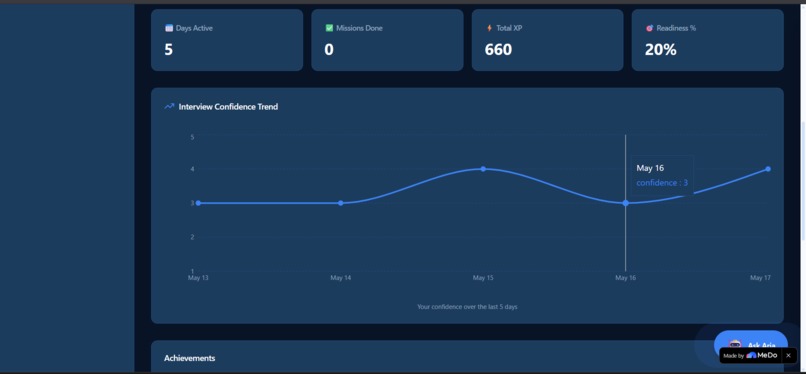Open the Made by MeDo link
This screenshot has width=806, height=374.
tap(750, 356)
